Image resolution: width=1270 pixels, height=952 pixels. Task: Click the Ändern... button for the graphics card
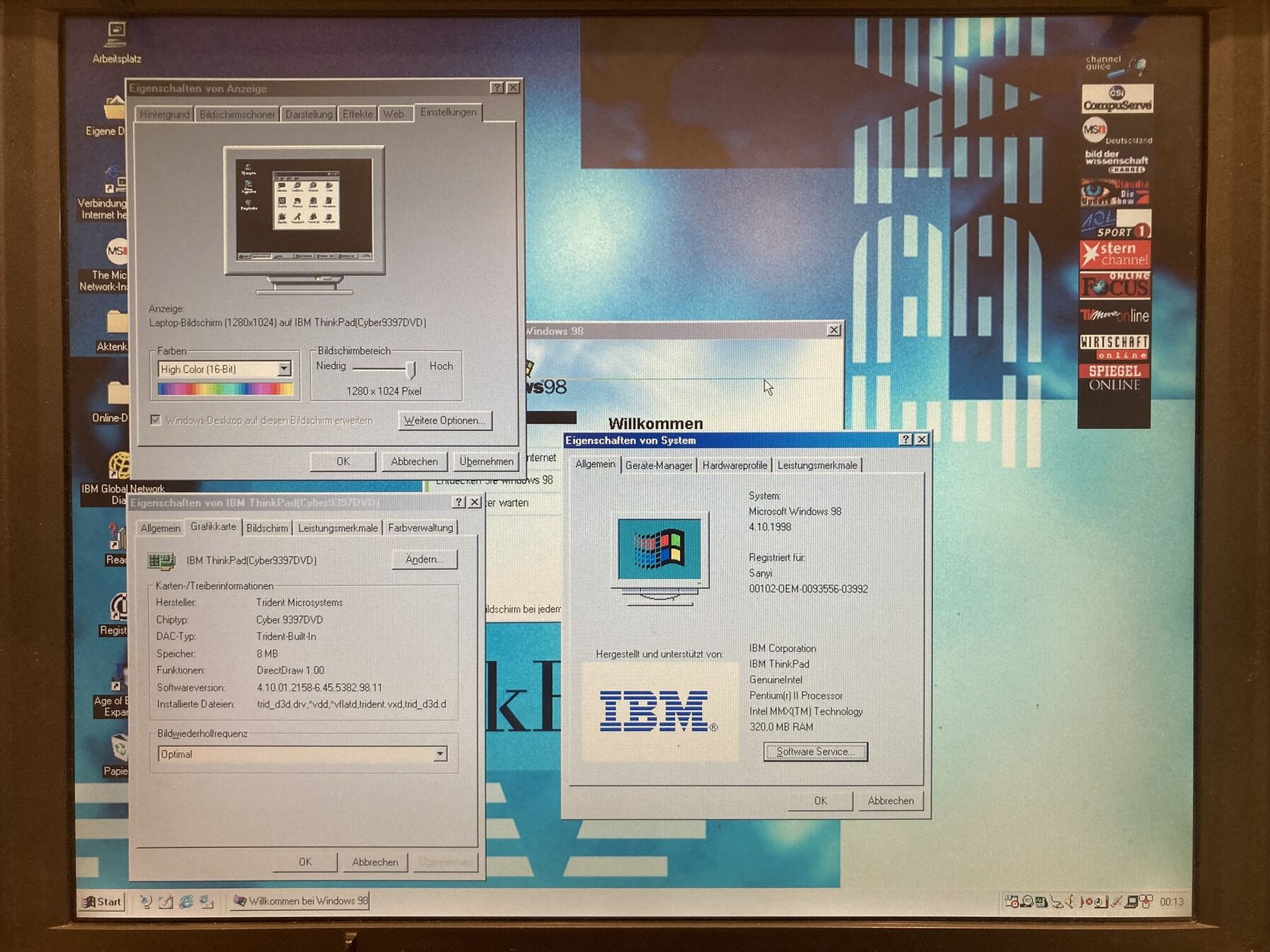[x=424, y=560]
